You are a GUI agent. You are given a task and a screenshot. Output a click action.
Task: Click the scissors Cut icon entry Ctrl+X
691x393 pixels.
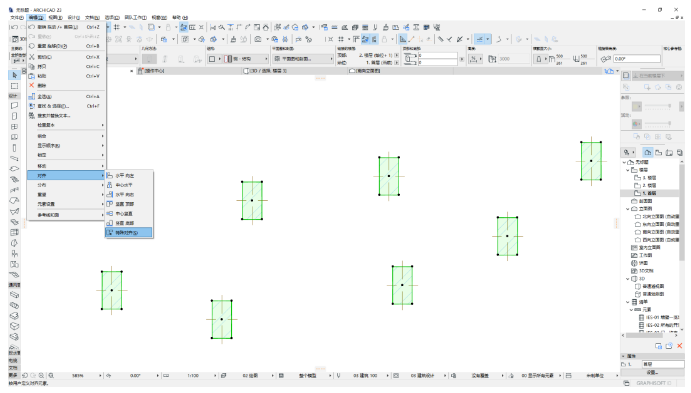pyautogui.click(x=66, y=57)
